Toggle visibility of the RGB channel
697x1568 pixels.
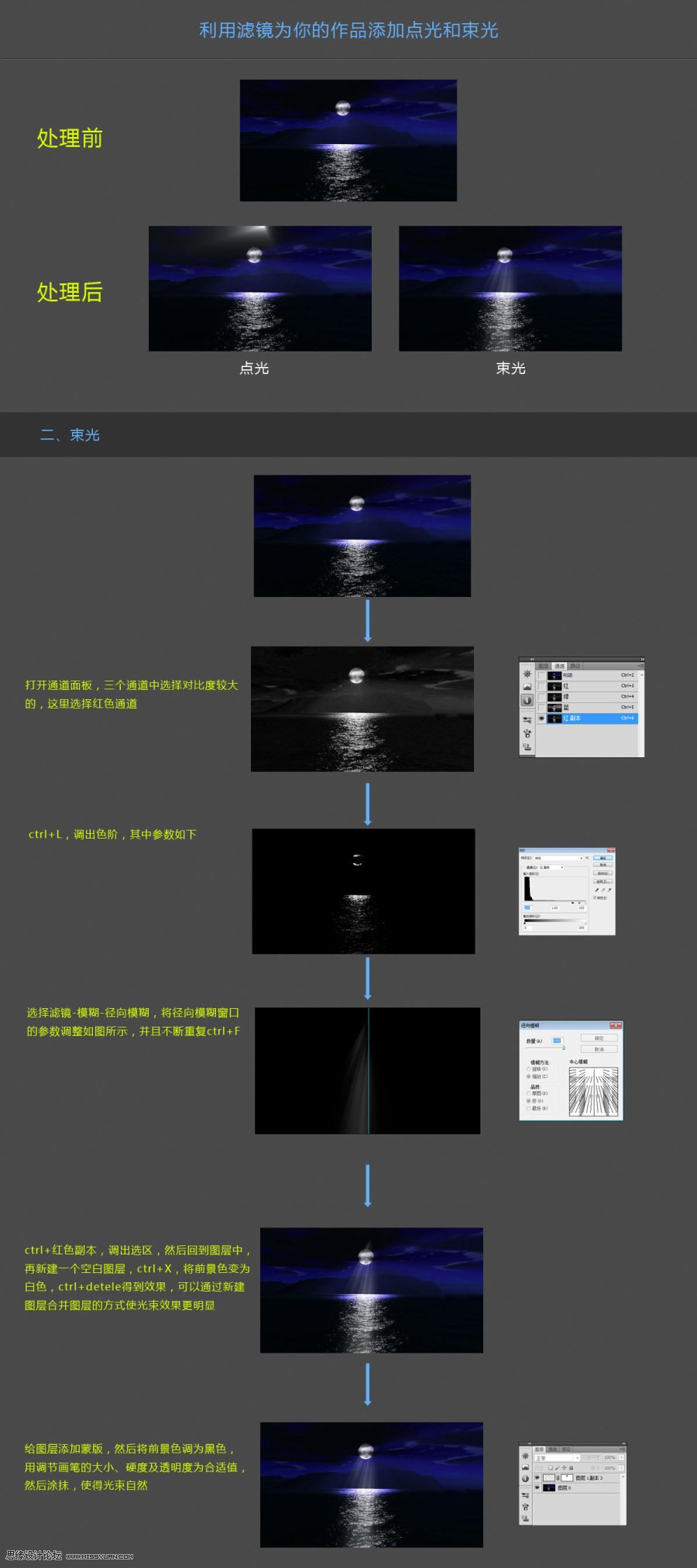pyautogui.click(x=541, y=675)
